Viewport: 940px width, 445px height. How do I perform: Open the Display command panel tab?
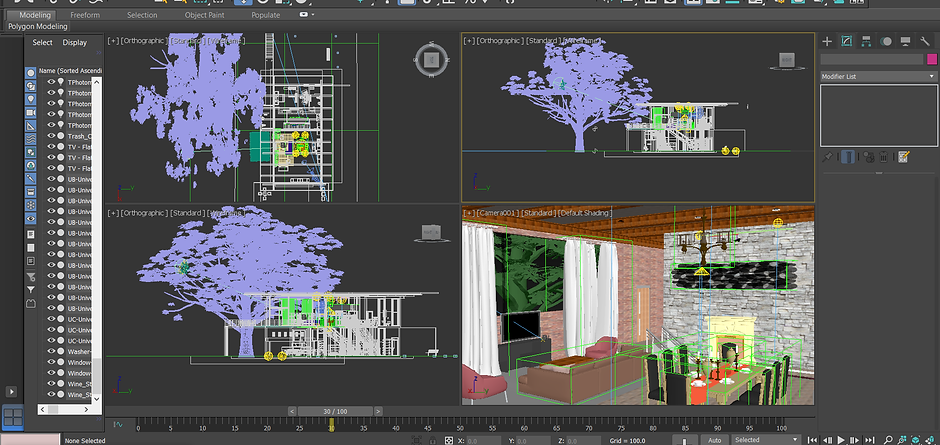pos(905,41)
